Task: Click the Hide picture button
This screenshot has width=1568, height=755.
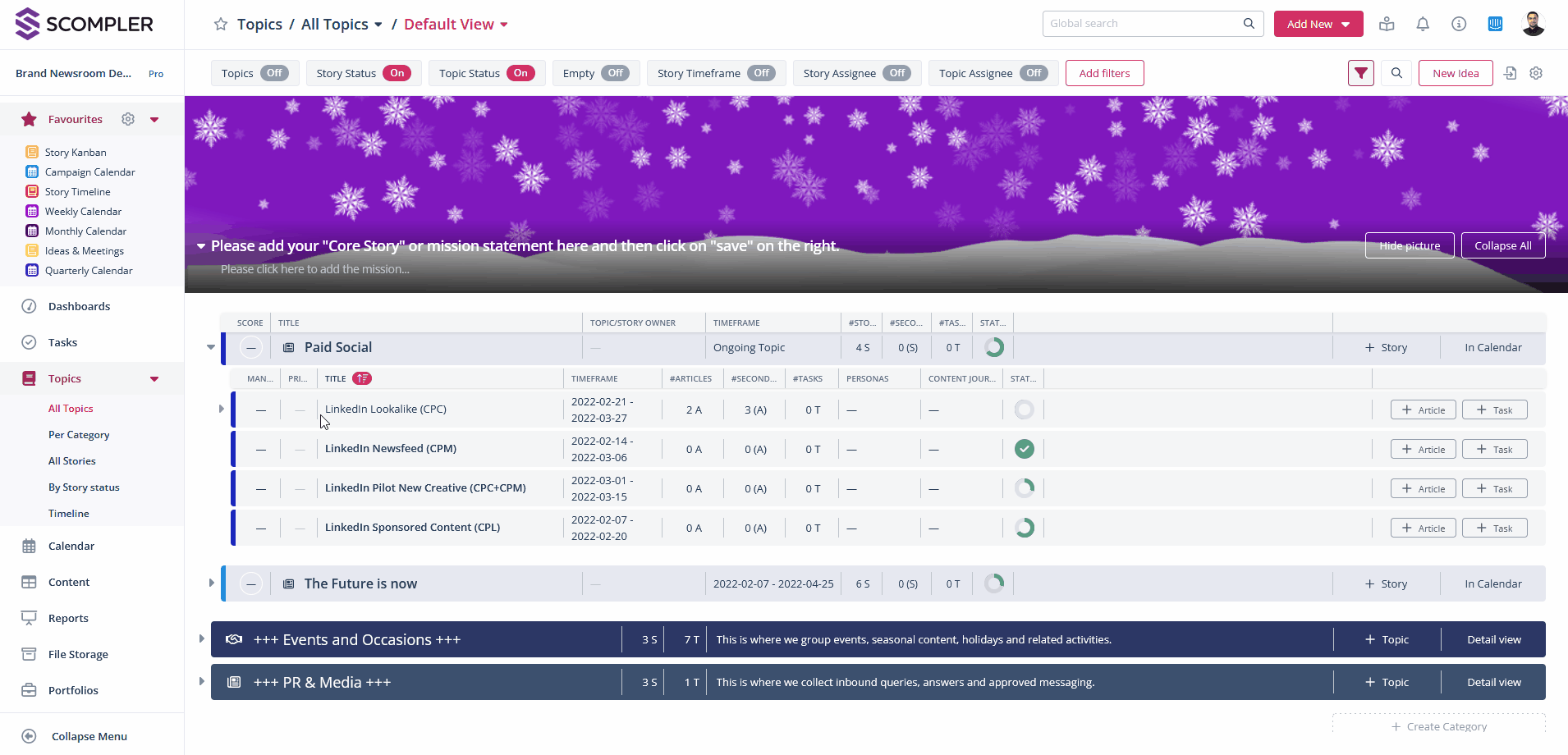Action: pos(1409,245)
